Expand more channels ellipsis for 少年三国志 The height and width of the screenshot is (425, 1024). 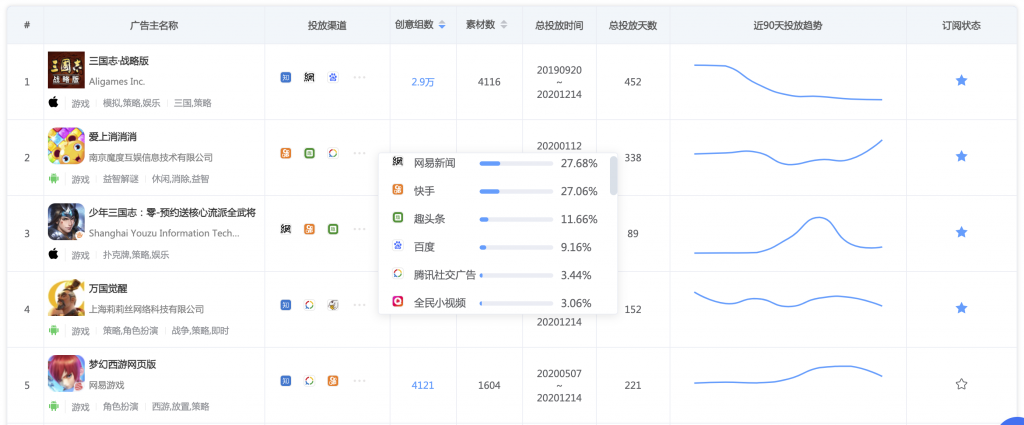pyautogui.click(x=359, y=229)
